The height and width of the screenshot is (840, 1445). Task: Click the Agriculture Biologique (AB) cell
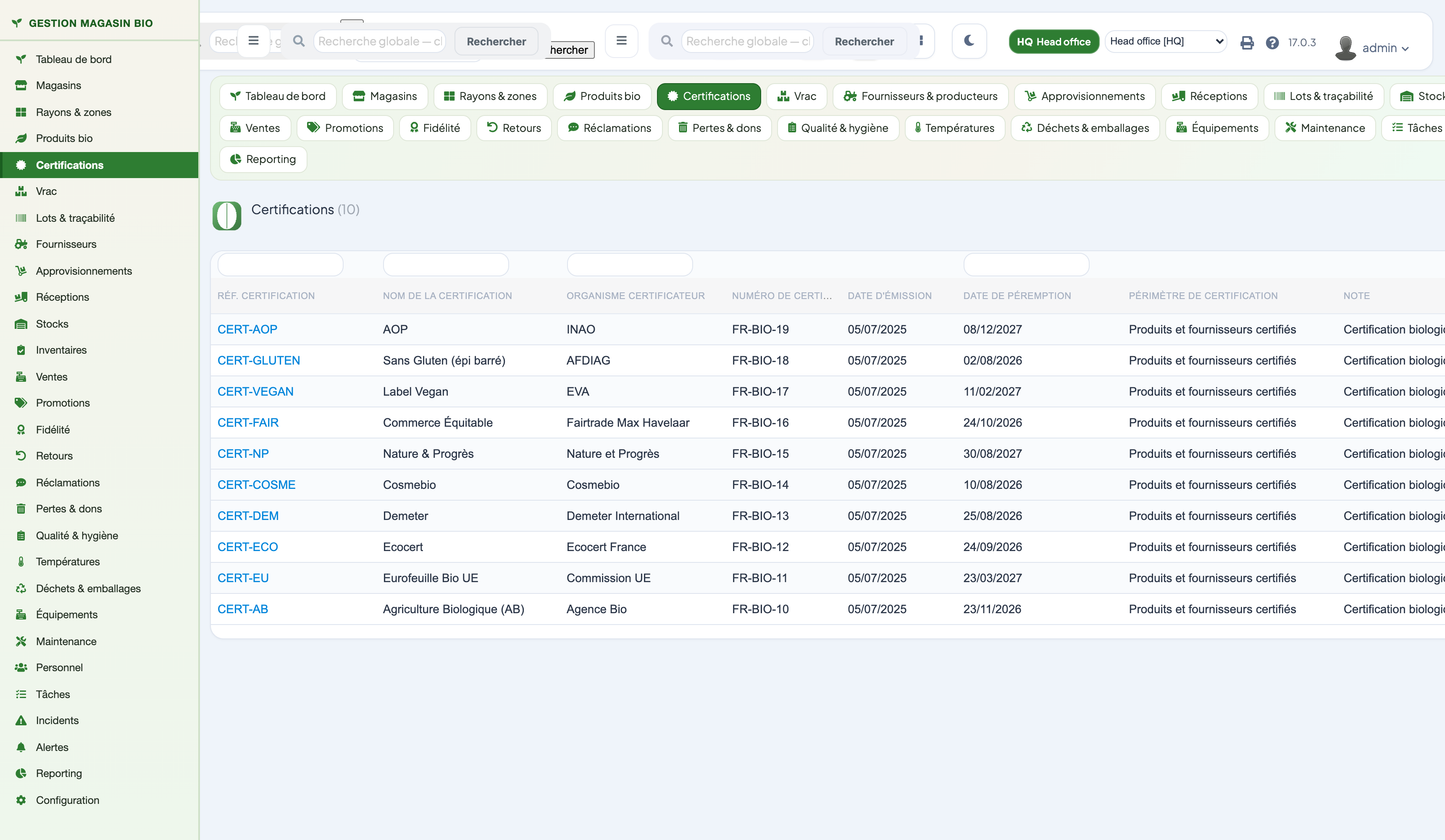tap(453, 609)
